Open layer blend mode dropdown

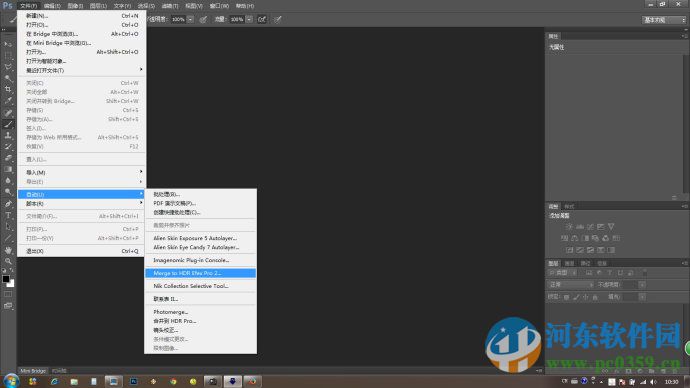point(571,285)
